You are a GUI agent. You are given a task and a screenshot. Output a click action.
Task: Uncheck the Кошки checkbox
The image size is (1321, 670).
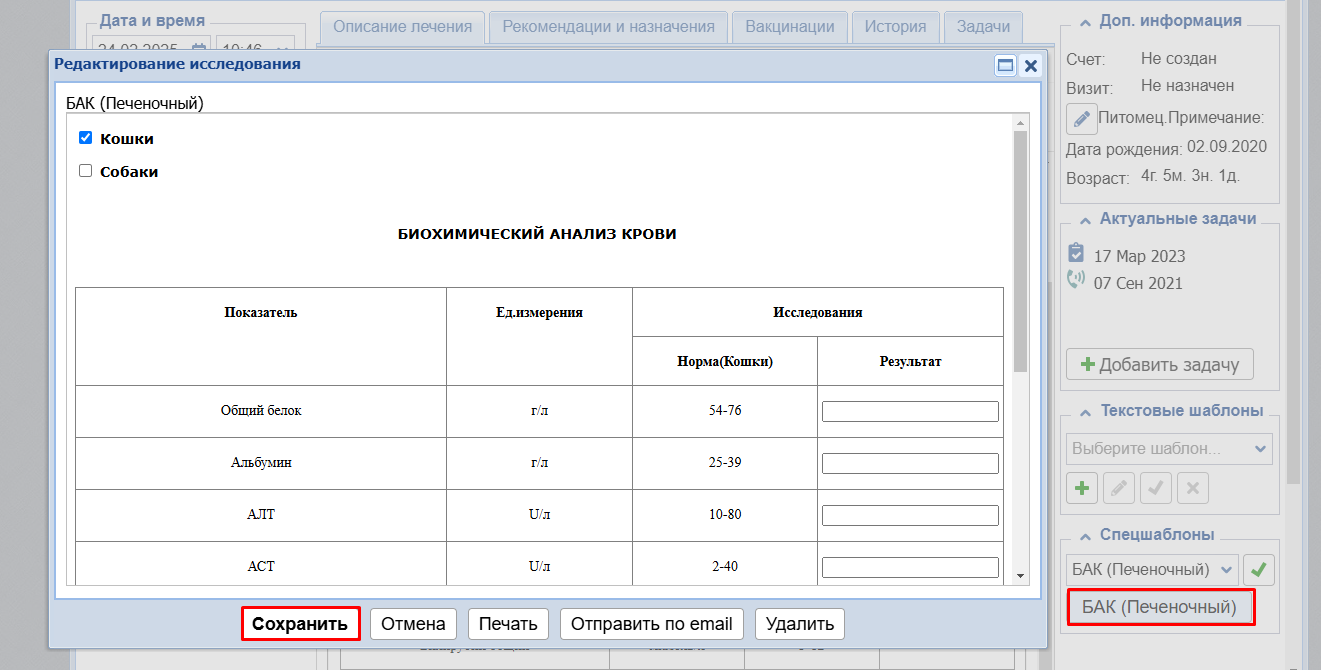tap(86, 138)
